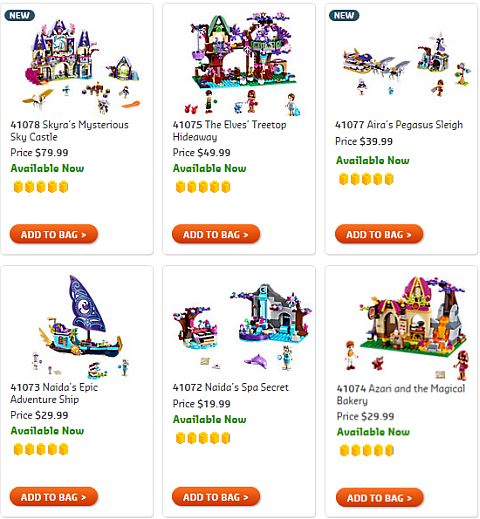This screenshot has width=480, height=519.
Task: Click the 41072 Naida's Spa Secret title
Action: pos(231,387)
